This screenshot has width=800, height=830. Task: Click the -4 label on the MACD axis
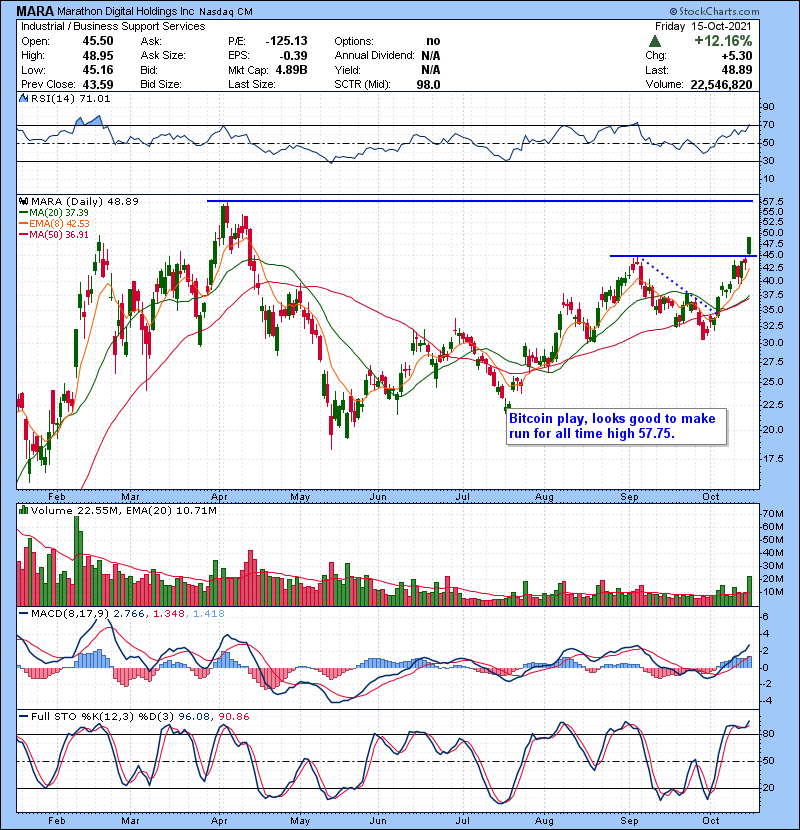pyautogui.click(x=765, y=701)
